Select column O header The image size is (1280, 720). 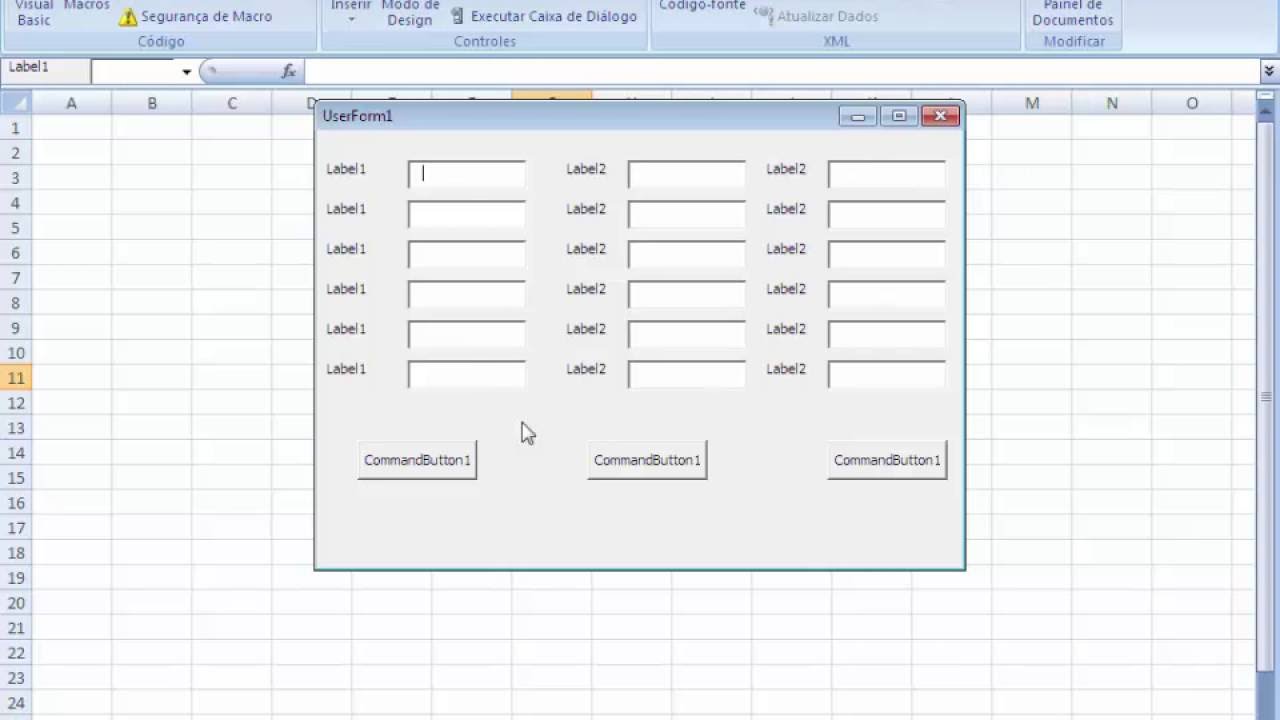tap(1192, 103)
